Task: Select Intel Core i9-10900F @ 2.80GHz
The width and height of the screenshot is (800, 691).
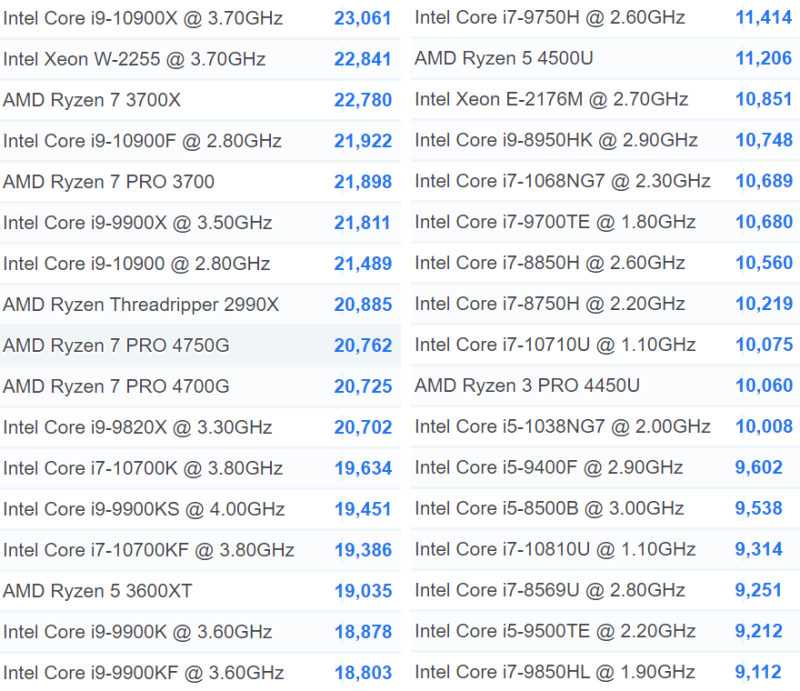Action: [x=142, y=141]
